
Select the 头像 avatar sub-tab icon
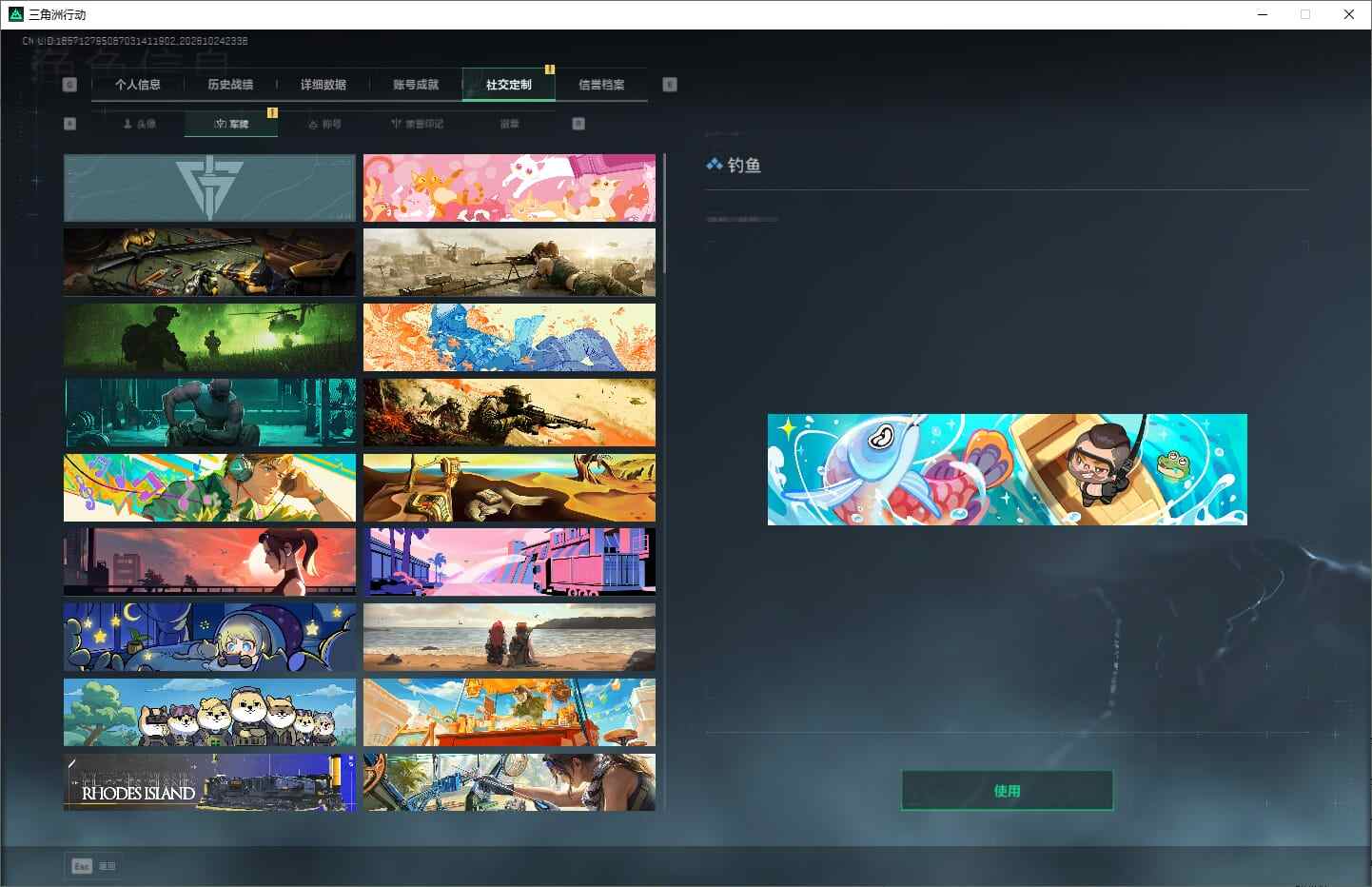point(127,124)
